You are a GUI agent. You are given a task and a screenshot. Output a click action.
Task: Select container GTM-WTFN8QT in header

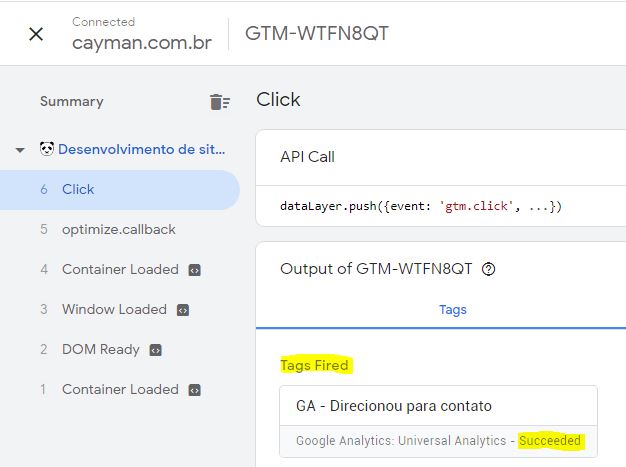317,34
